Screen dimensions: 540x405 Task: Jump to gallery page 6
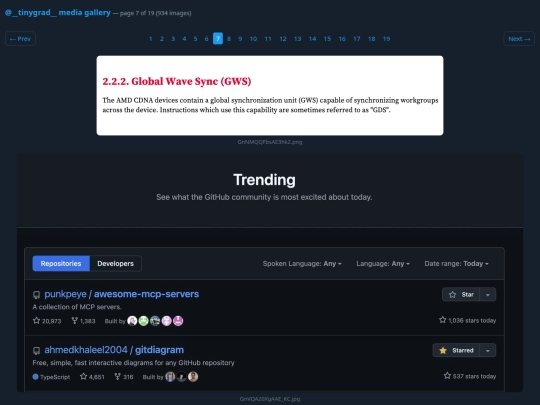coord(206,39)
